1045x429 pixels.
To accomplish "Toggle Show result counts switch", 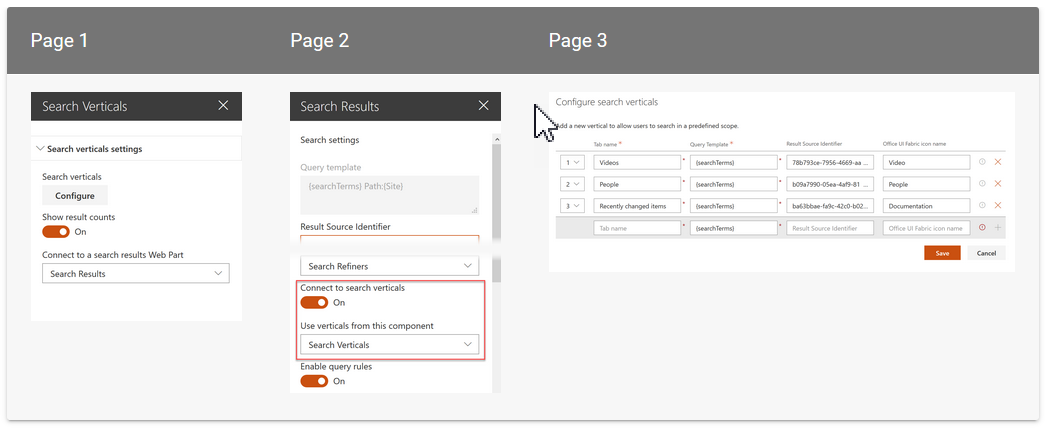I will (x=56, y=232).
